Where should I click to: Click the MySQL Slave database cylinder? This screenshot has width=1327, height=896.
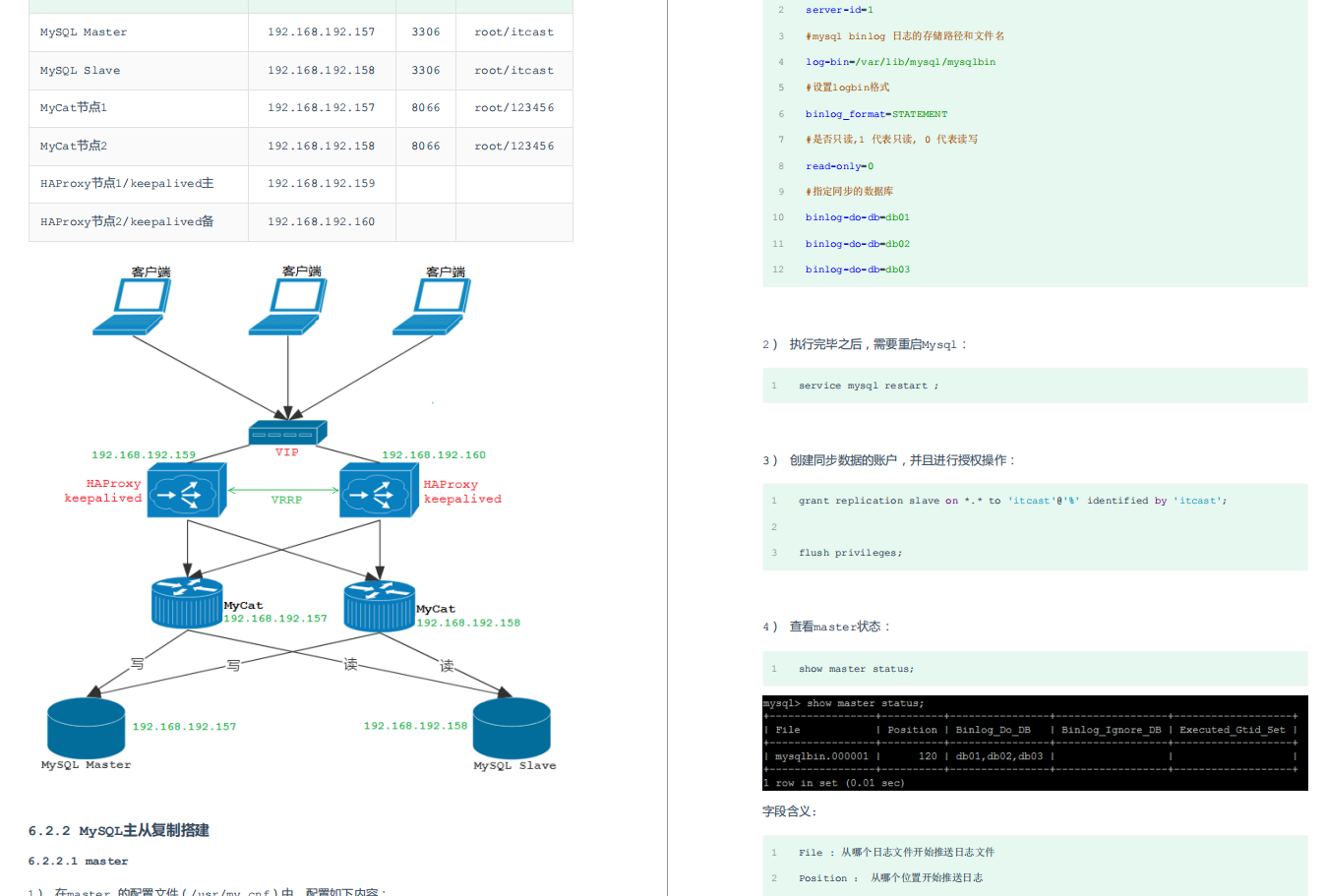click(x=512, y=728)
